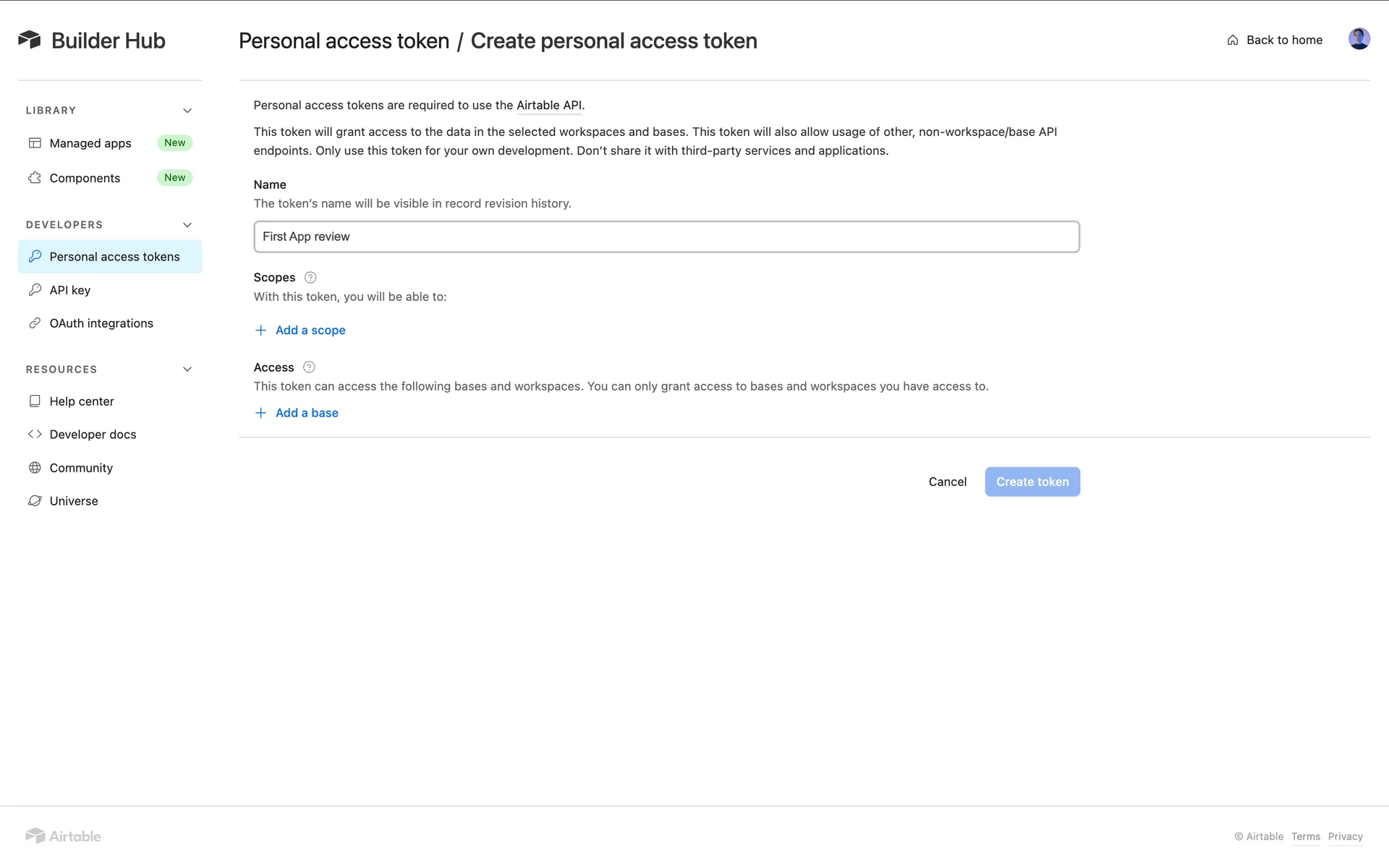Viewport: 1389px width, 868px height.
Task: Click the user profile avatar
Action: (x=1359, y=39)
